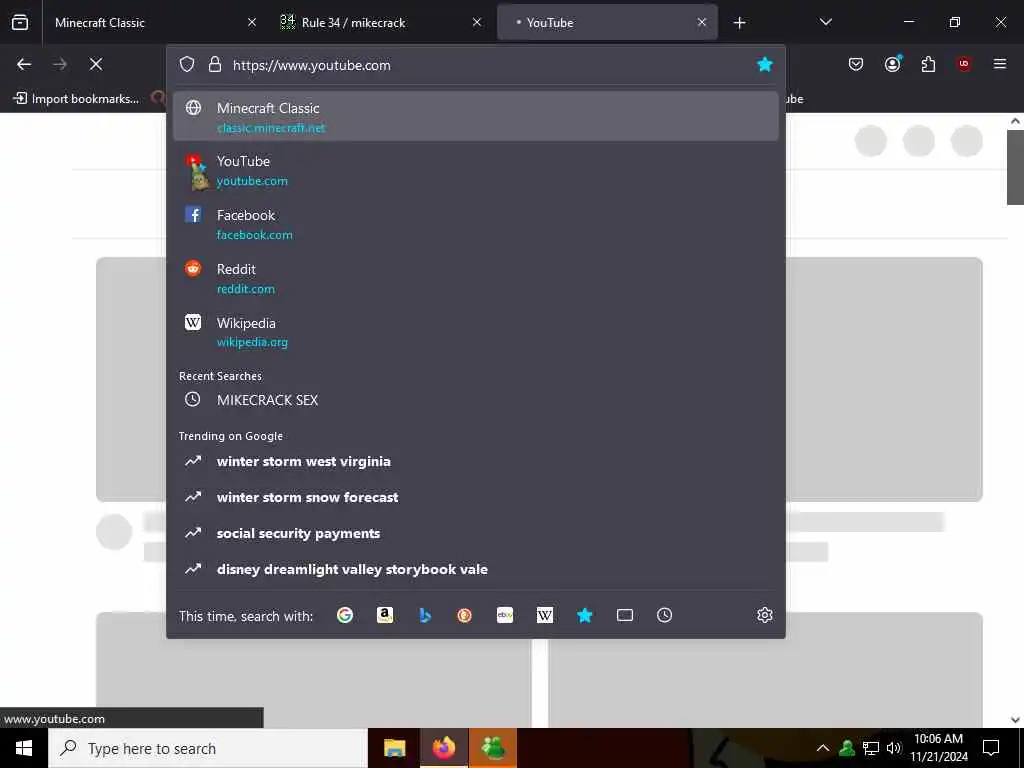Choose trending winter storm west virginia
Image resolution: width=1024 pixels, height=768 pixels.
475,461
